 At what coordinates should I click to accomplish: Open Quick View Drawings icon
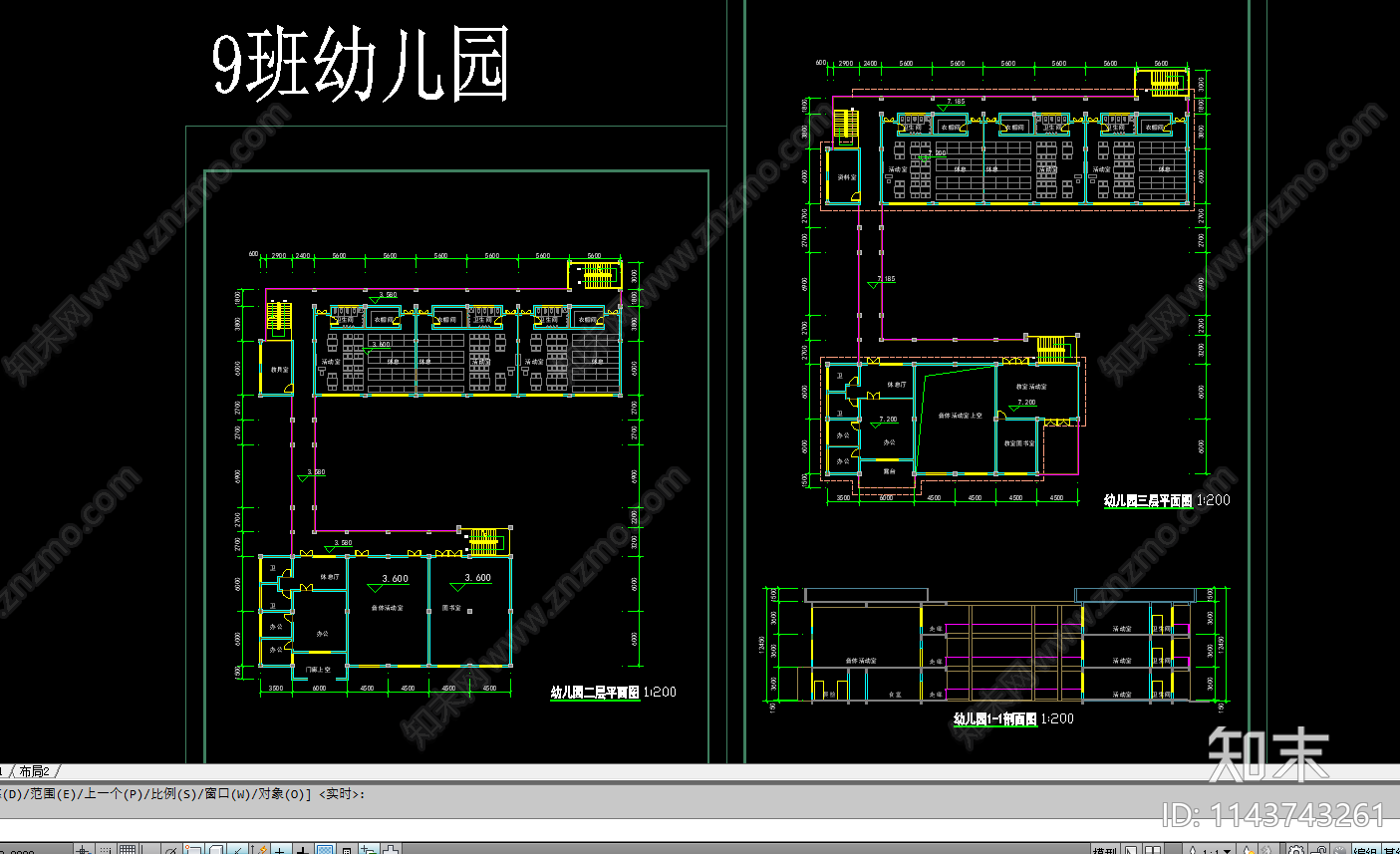(x=1153, y=849)
